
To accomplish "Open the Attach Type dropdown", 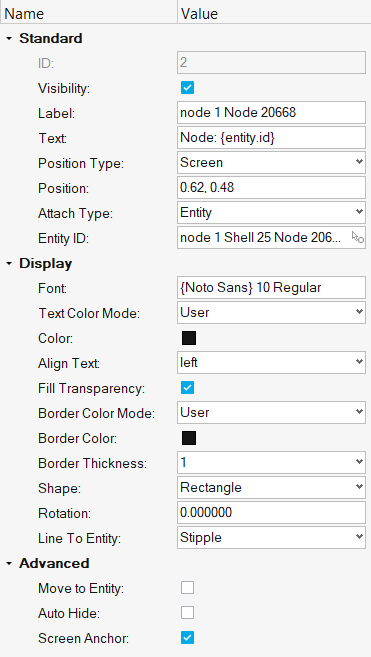I will [x=271, y=212].
